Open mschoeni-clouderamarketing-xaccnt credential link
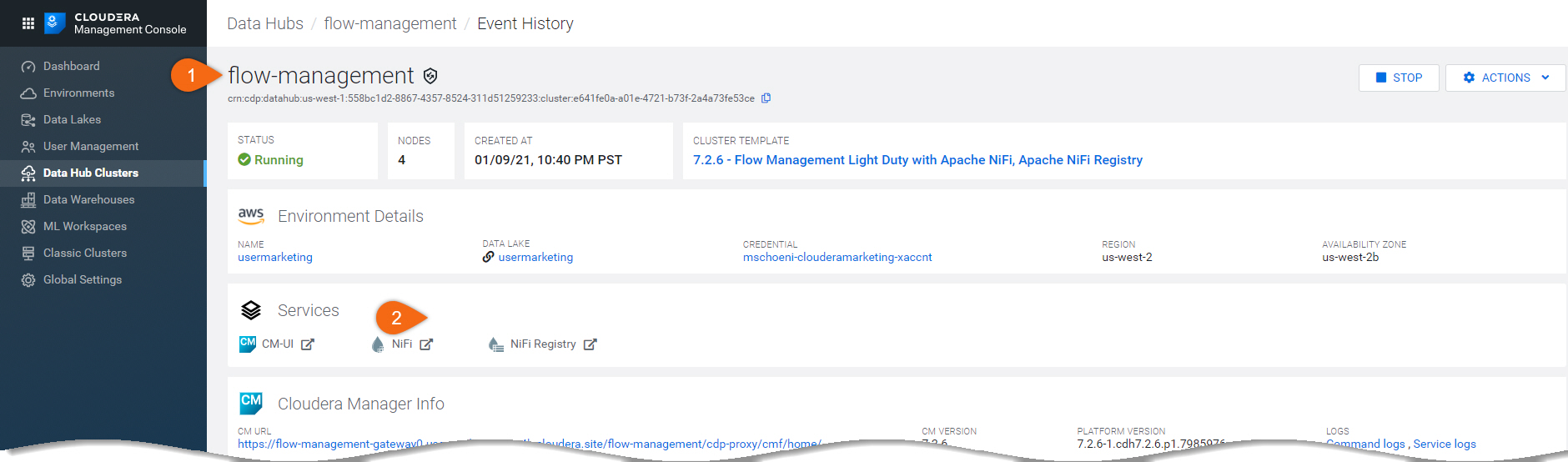Image resolution: width=1568 pixels, height=462 pixels. tap(837, 257)
